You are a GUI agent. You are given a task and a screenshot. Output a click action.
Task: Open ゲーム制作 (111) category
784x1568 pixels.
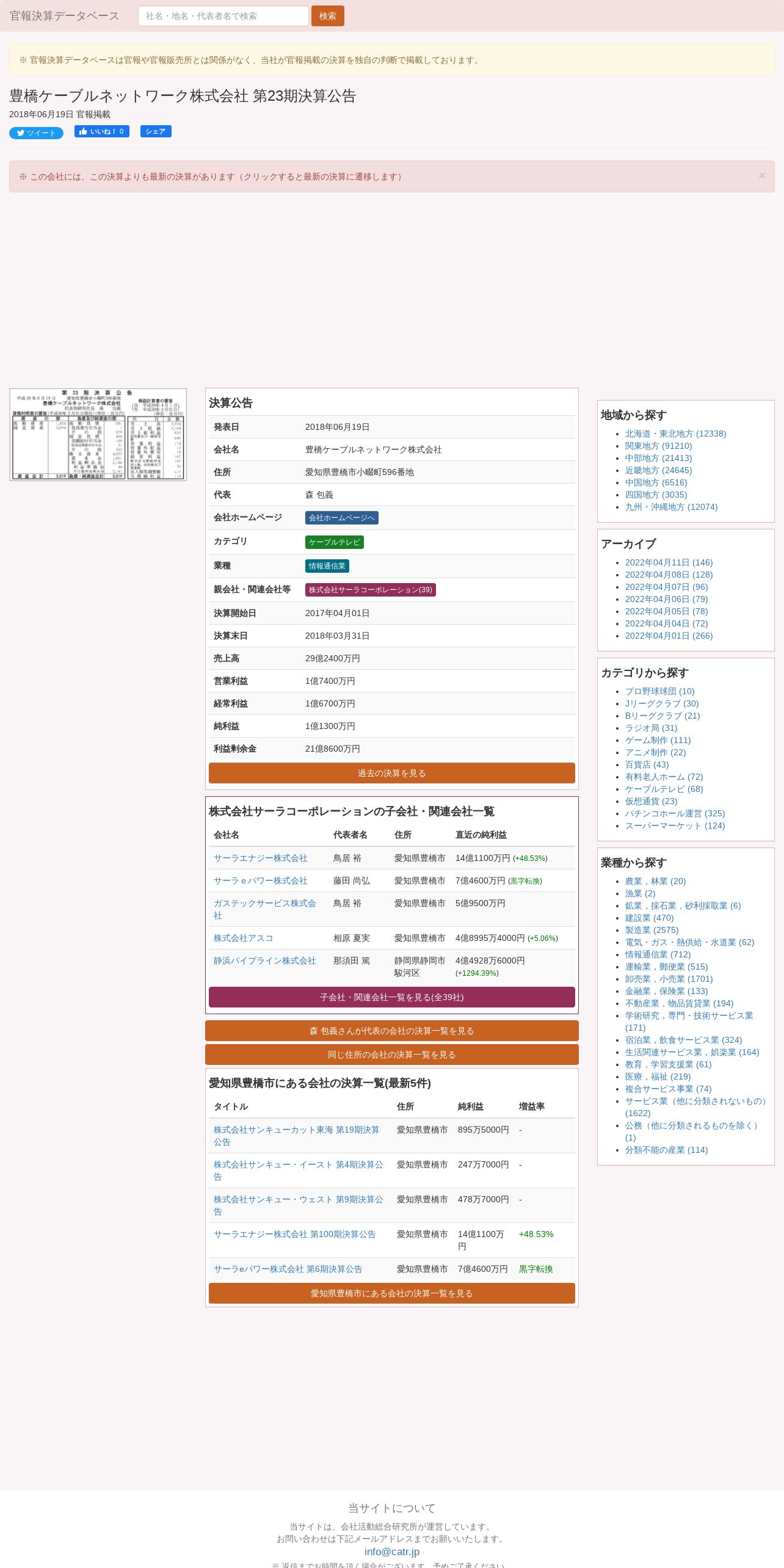(658, 740)
